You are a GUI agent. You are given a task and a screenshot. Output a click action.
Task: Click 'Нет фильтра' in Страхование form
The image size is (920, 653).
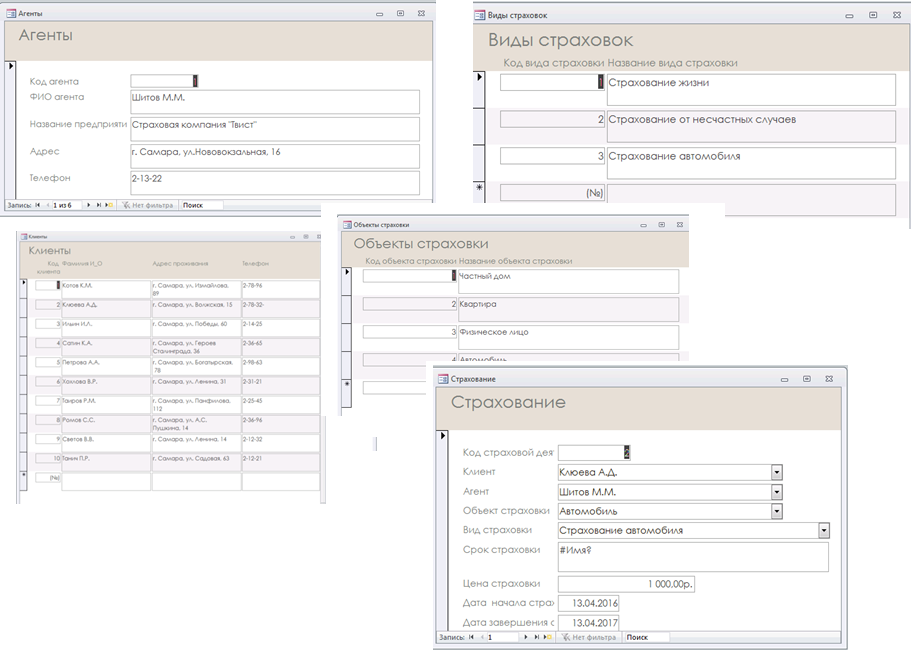pos(588,637)
